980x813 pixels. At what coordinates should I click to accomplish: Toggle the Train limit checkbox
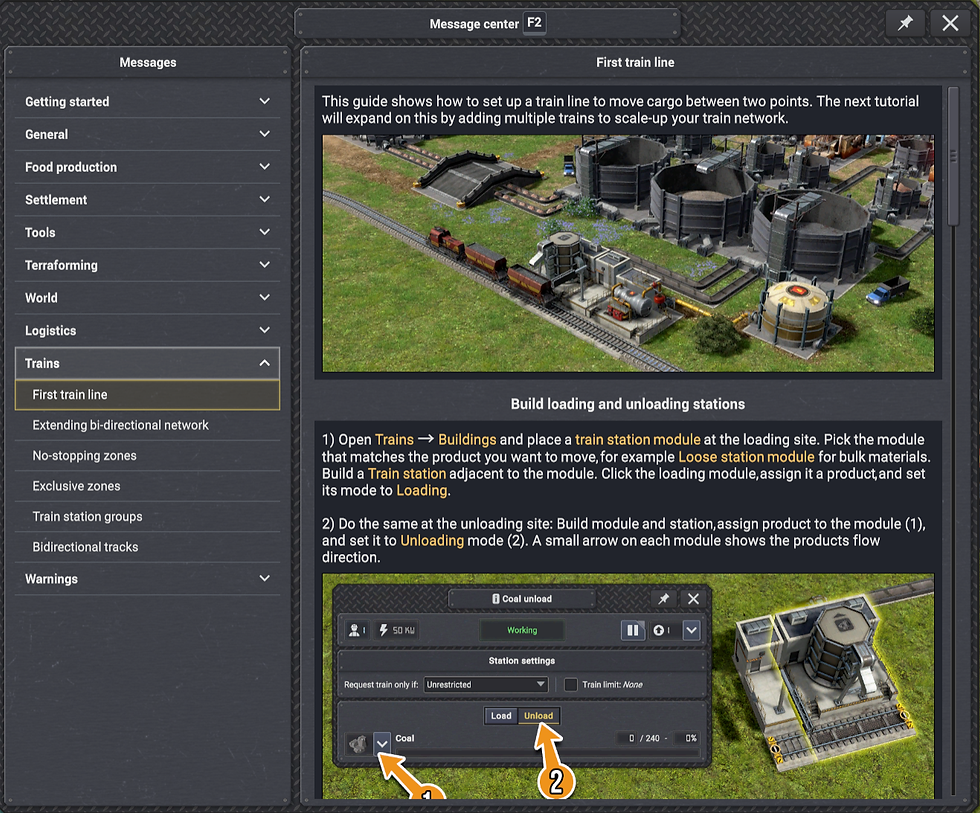571,684
